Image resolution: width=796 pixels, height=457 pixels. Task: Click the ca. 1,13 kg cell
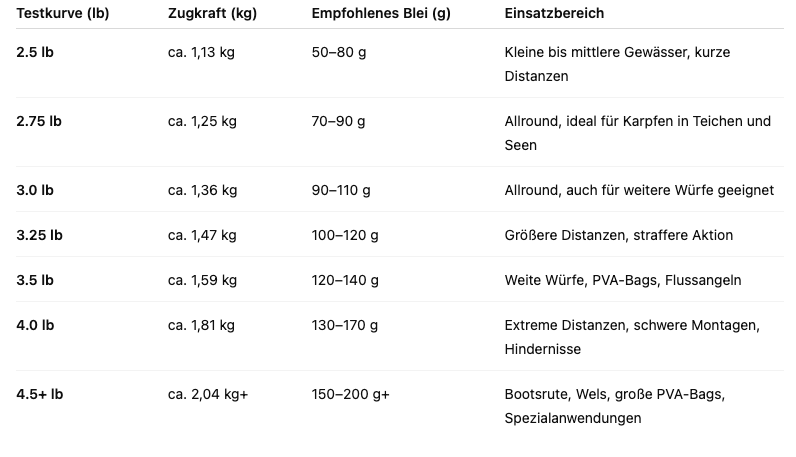201,52
